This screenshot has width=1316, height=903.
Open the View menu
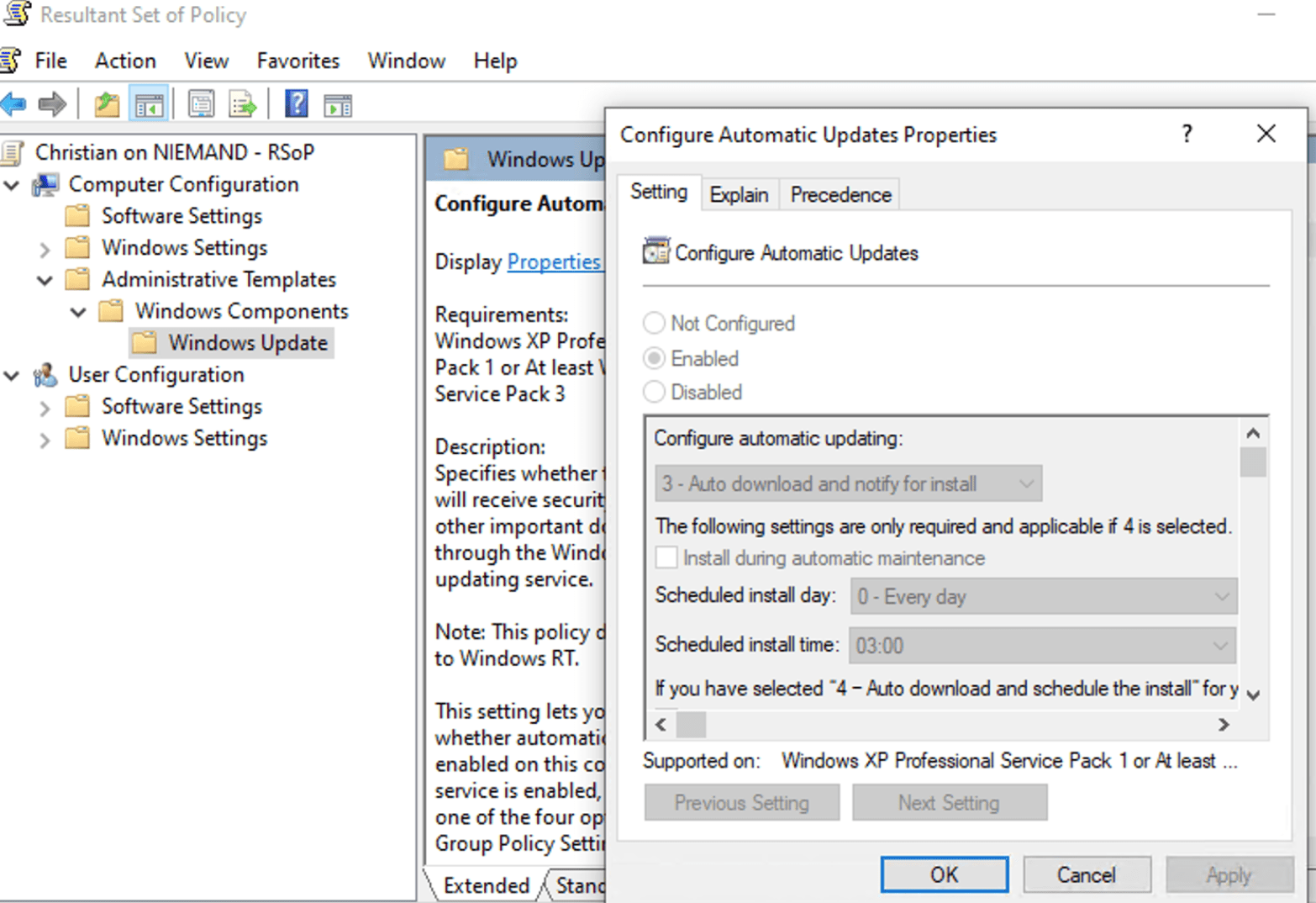pyautogui.click(x=207, y=61)
